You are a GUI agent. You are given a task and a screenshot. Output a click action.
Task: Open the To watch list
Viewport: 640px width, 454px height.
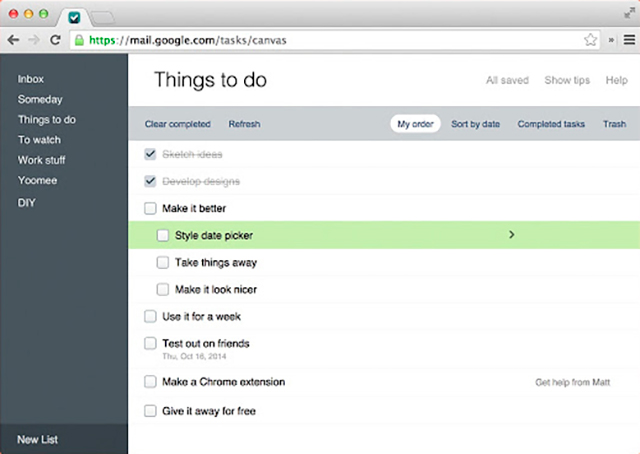pos(39,140)
